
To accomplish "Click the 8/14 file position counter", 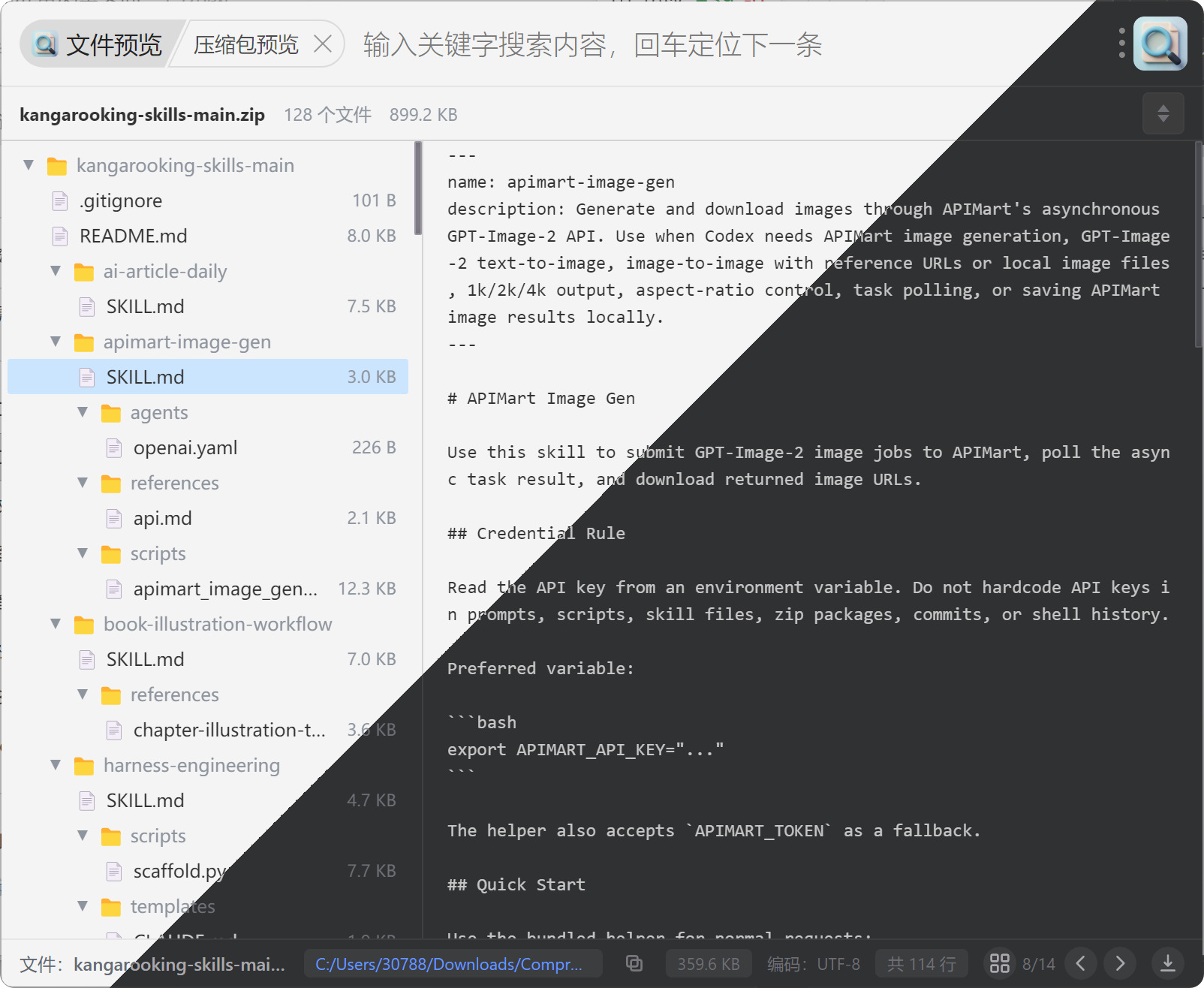I will [x=1038, y=964].
